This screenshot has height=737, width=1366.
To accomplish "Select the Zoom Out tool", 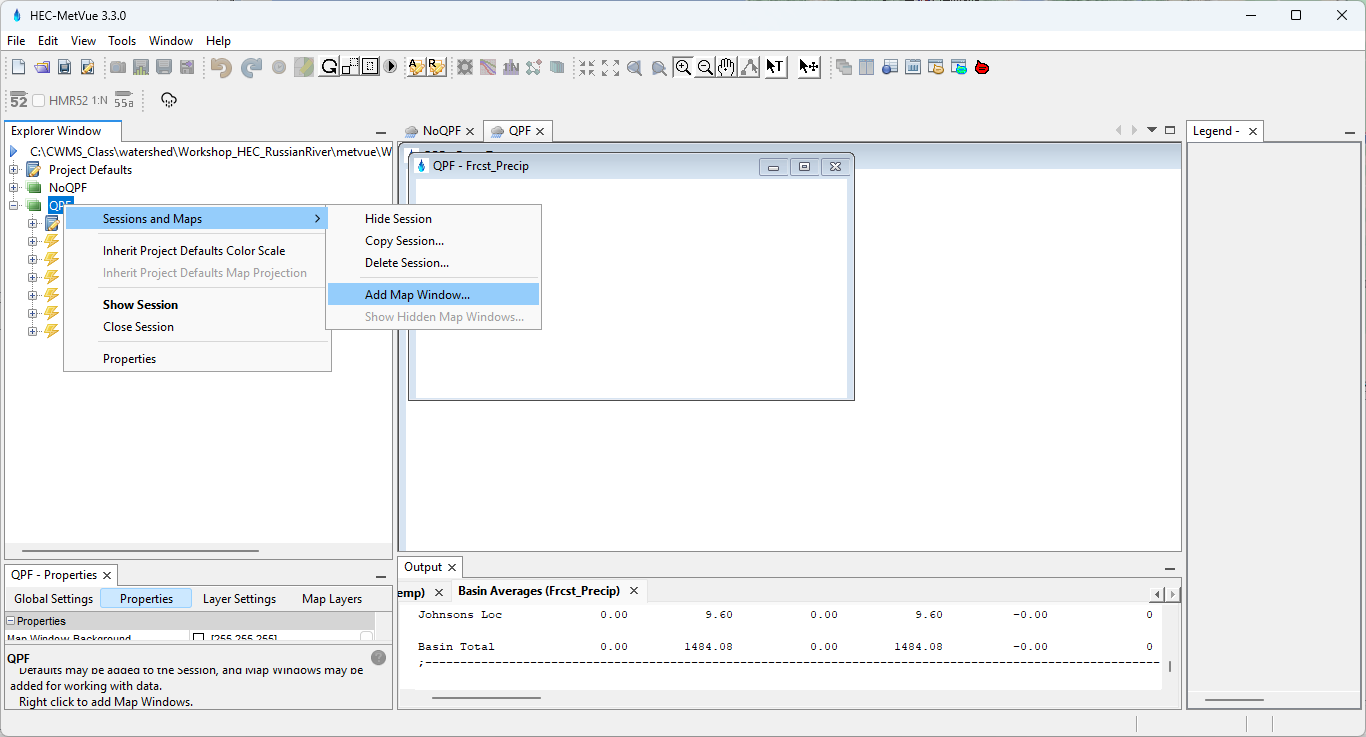I will coord(705,67).
